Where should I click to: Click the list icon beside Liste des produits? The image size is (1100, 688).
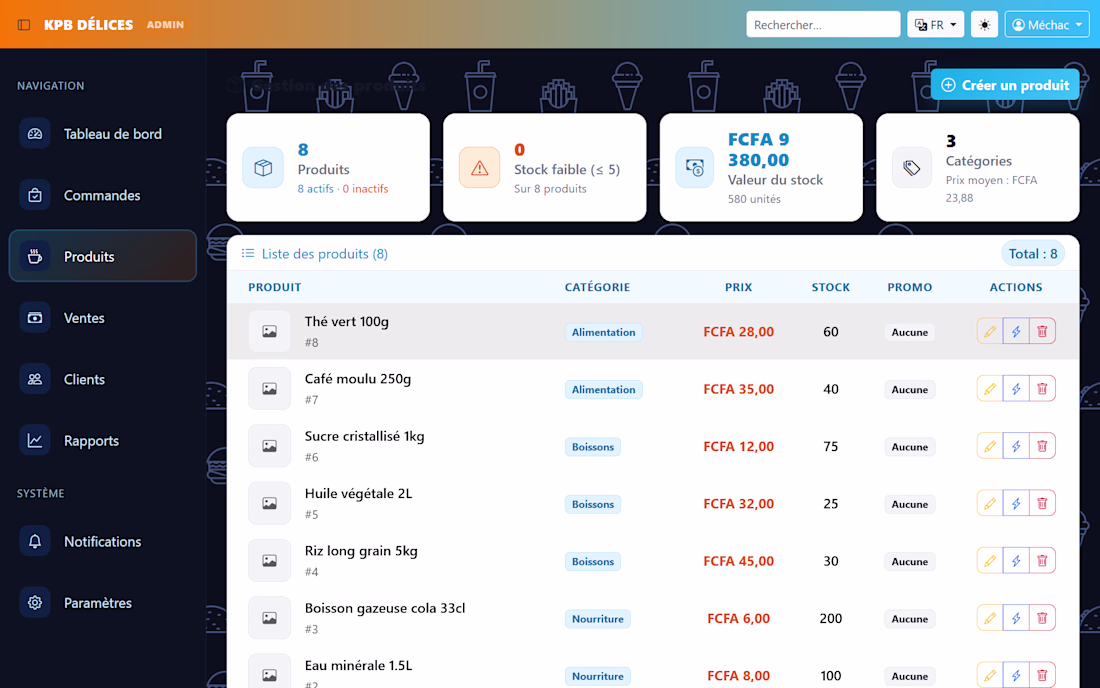[x=248, y=253]
